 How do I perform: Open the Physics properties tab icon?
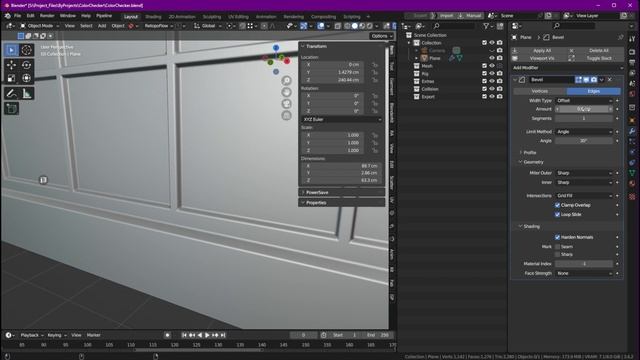pos(632,152)
